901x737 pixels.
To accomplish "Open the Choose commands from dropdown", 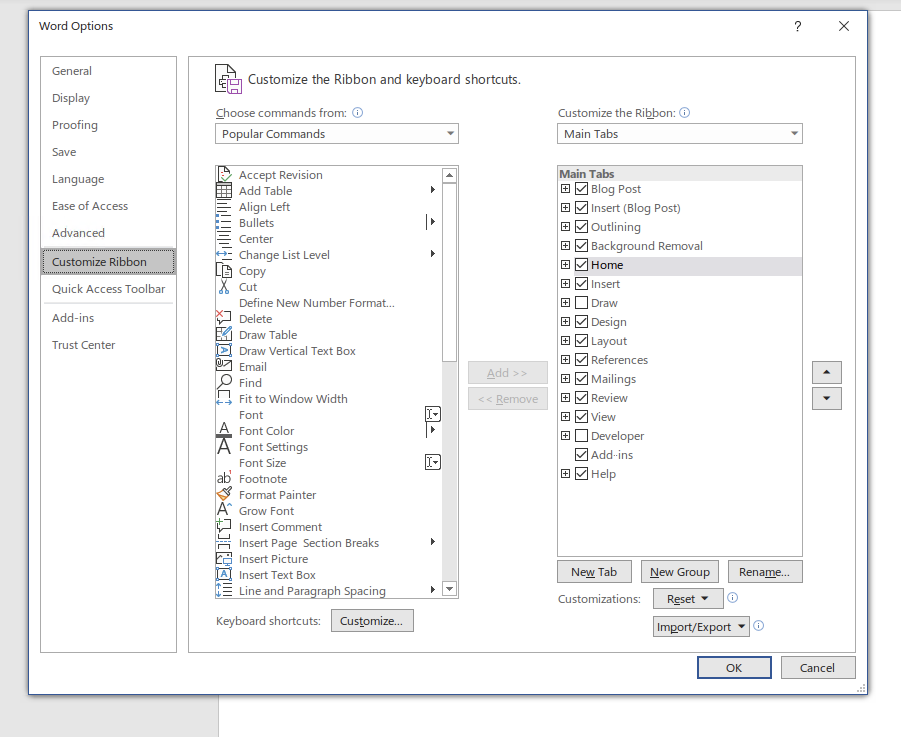I will (x=337, y=134).
